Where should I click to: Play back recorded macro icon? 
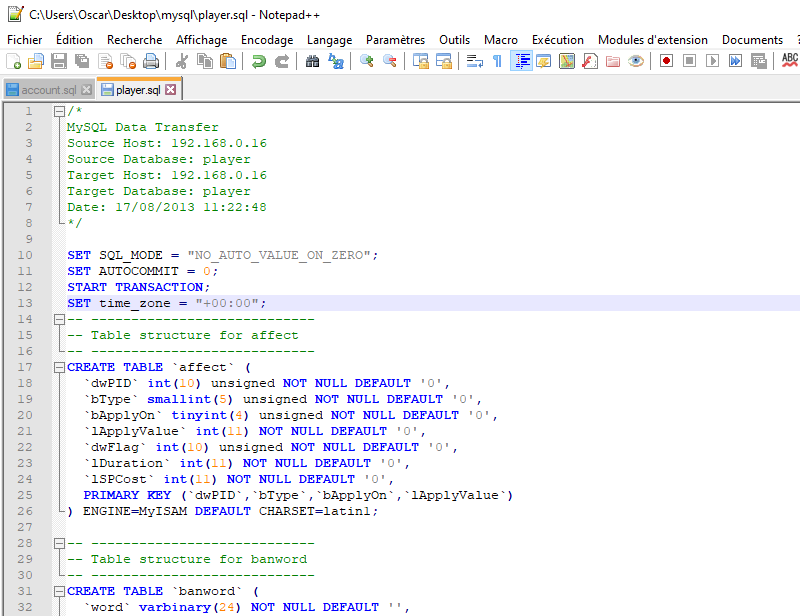712,61
